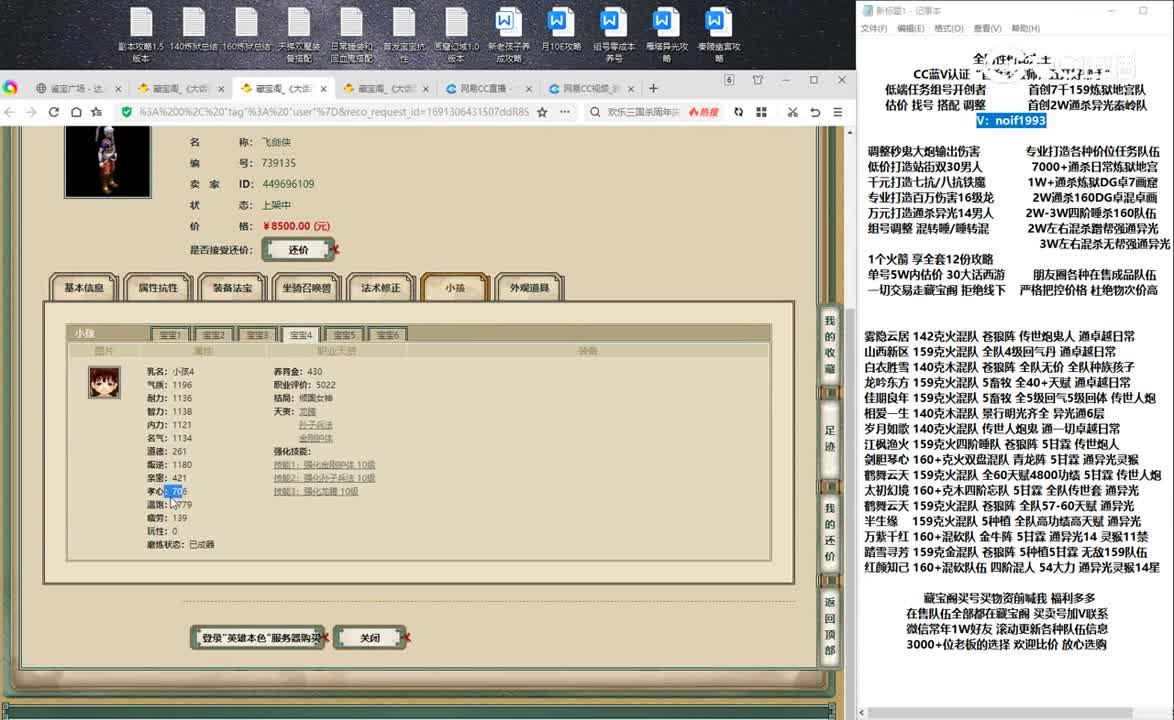
Task: Open desktop file 160炼狱总结
Action: click(246, 30)
